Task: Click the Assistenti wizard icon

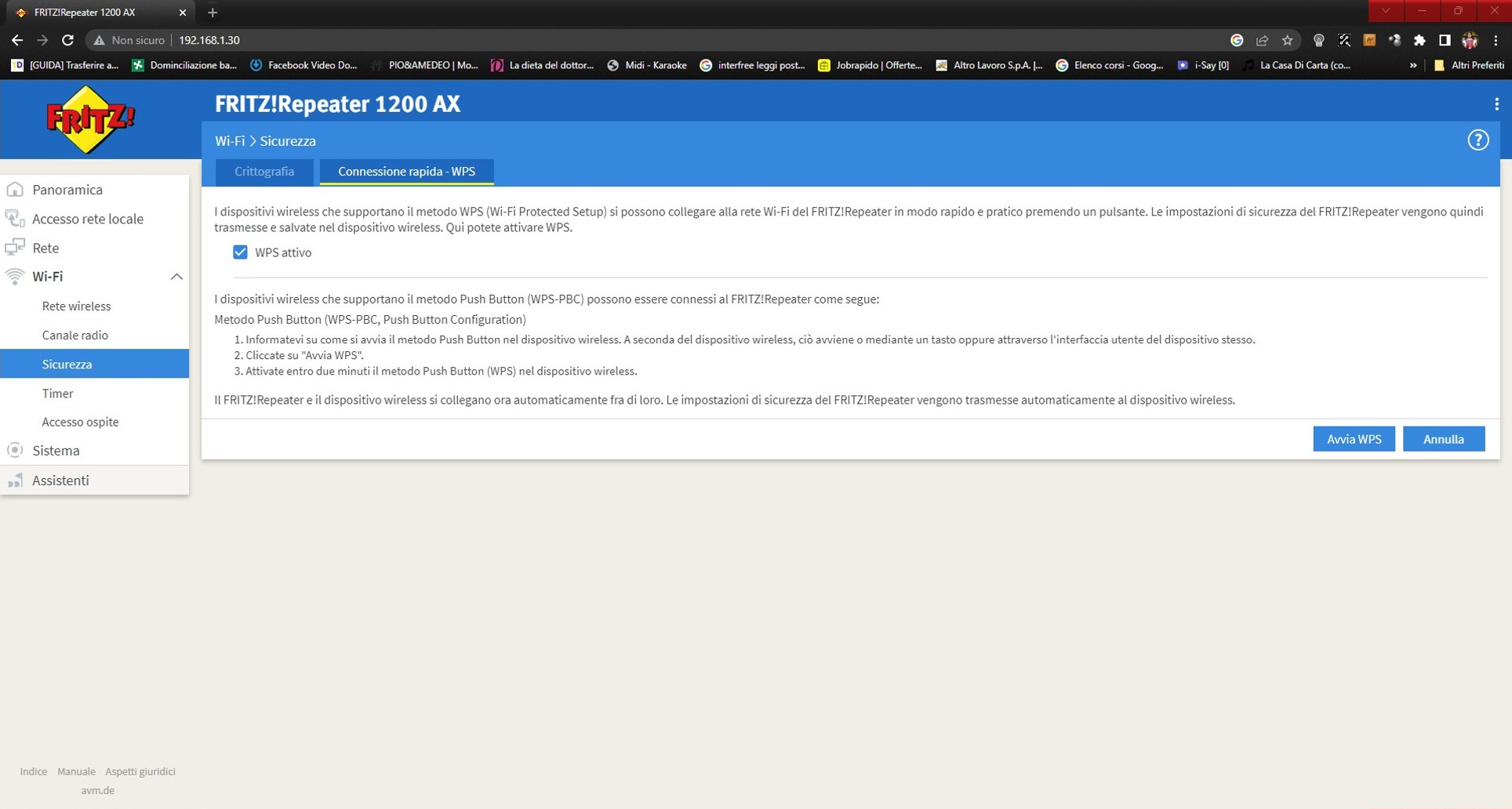Action: tap(15, 480)
